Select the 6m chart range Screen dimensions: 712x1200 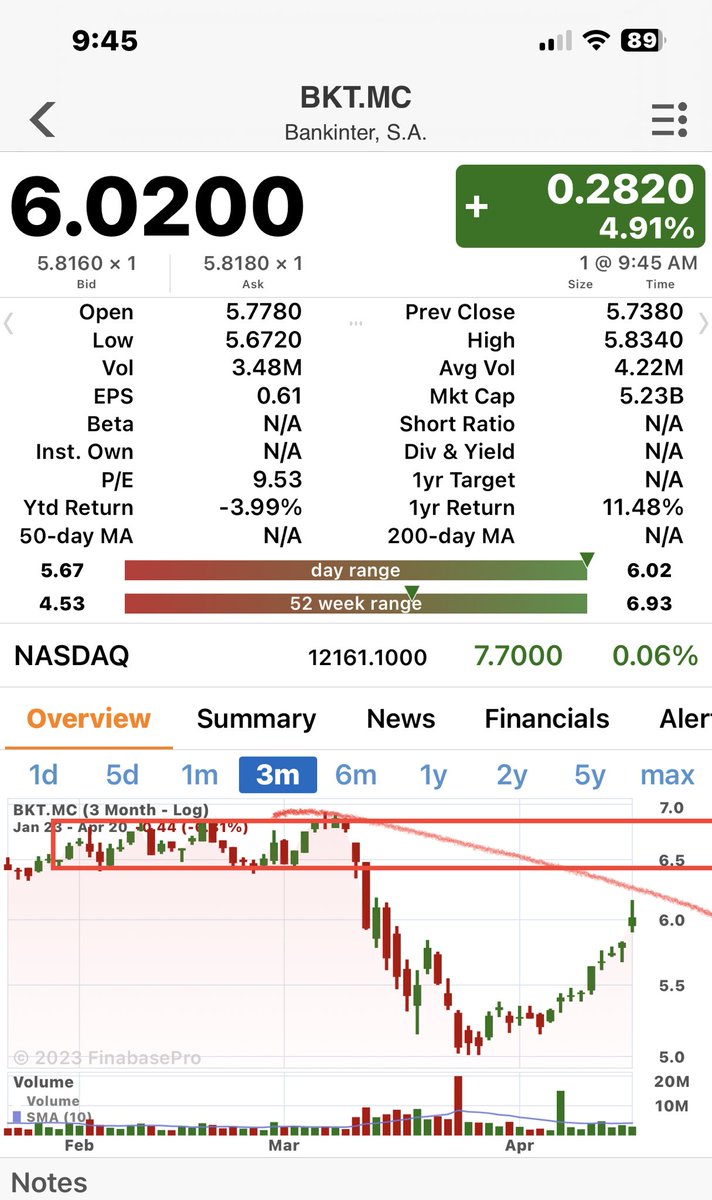coord(355,775)
